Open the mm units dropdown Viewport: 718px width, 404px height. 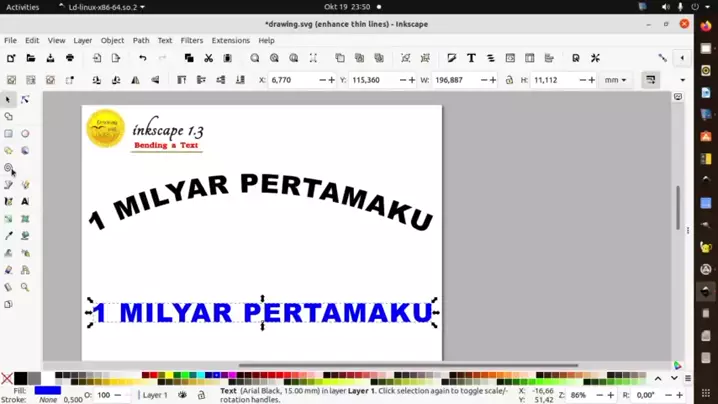point(615,80)
